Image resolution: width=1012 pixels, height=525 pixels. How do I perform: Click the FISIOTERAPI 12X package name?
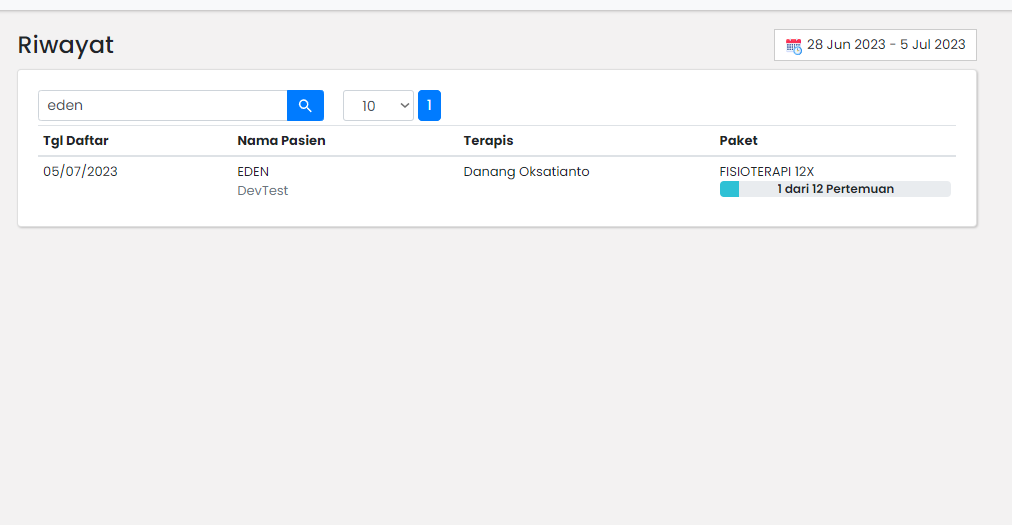(766, 172)
